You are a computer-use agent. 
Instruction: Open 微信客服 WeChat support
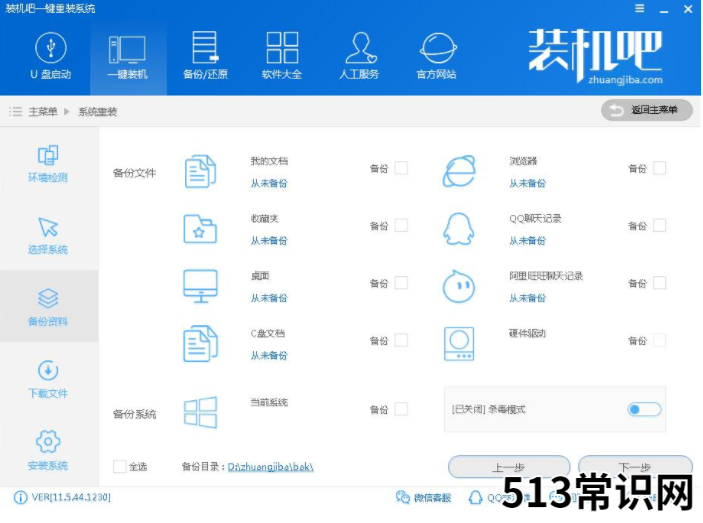point(423,497)
